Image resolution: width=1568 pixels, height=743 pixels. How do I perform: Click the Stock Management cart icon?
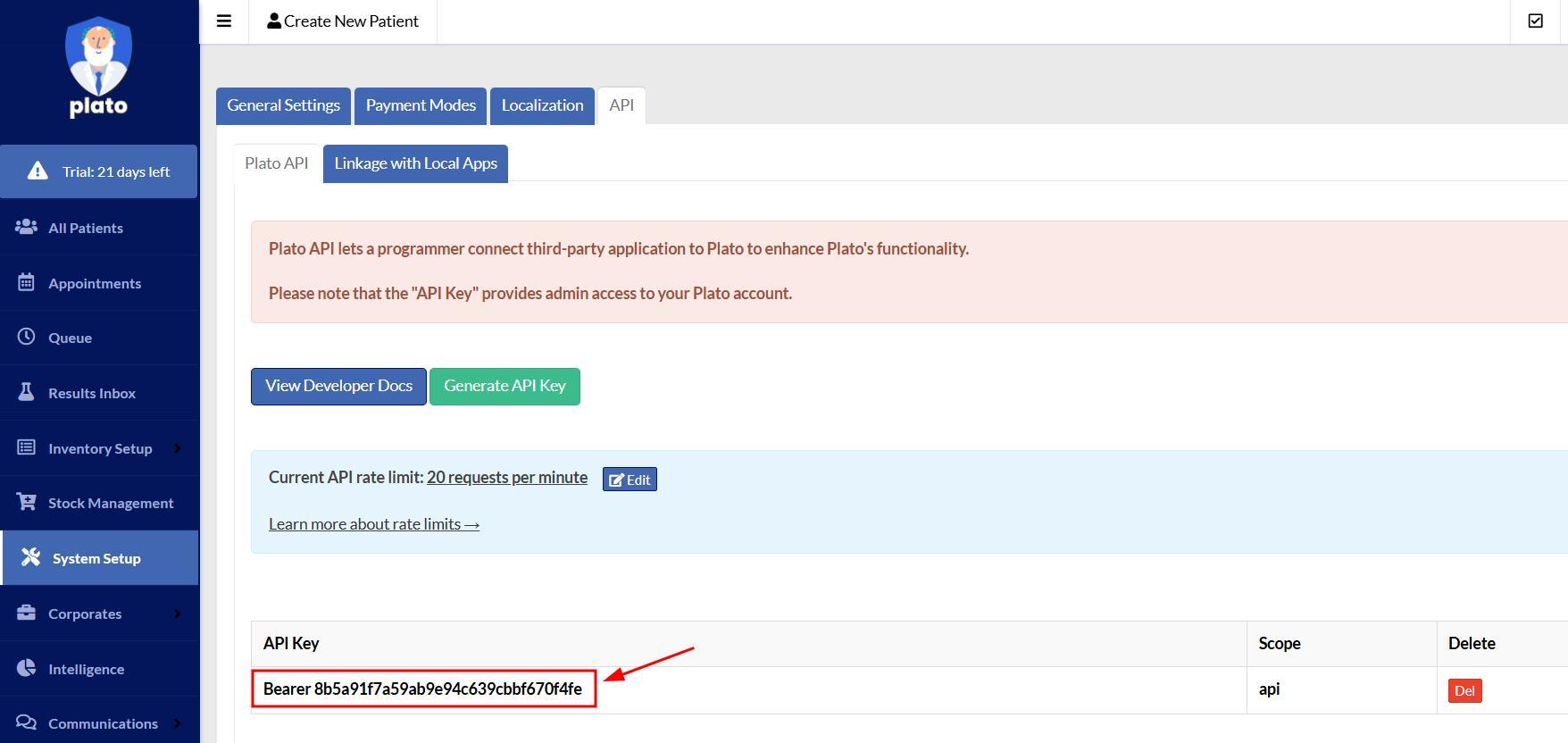click(27, 502)
